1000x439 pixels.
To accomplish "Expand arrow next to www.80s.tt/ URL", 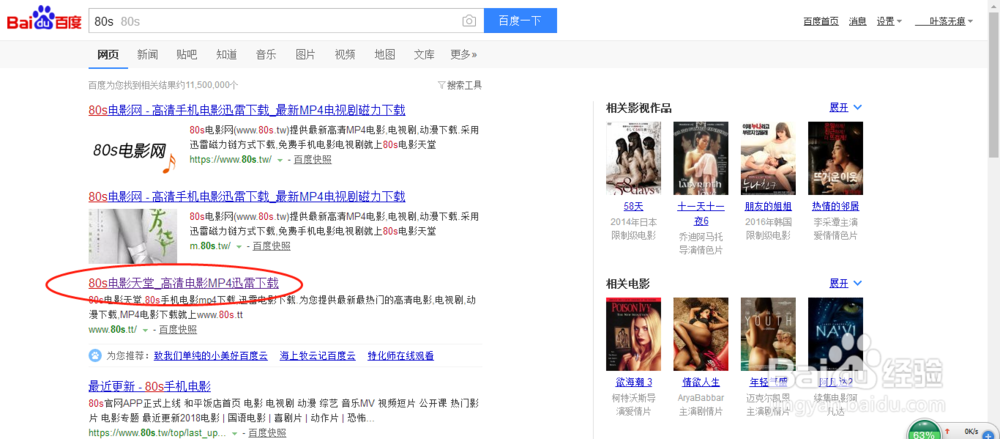I will coord(145,331).
